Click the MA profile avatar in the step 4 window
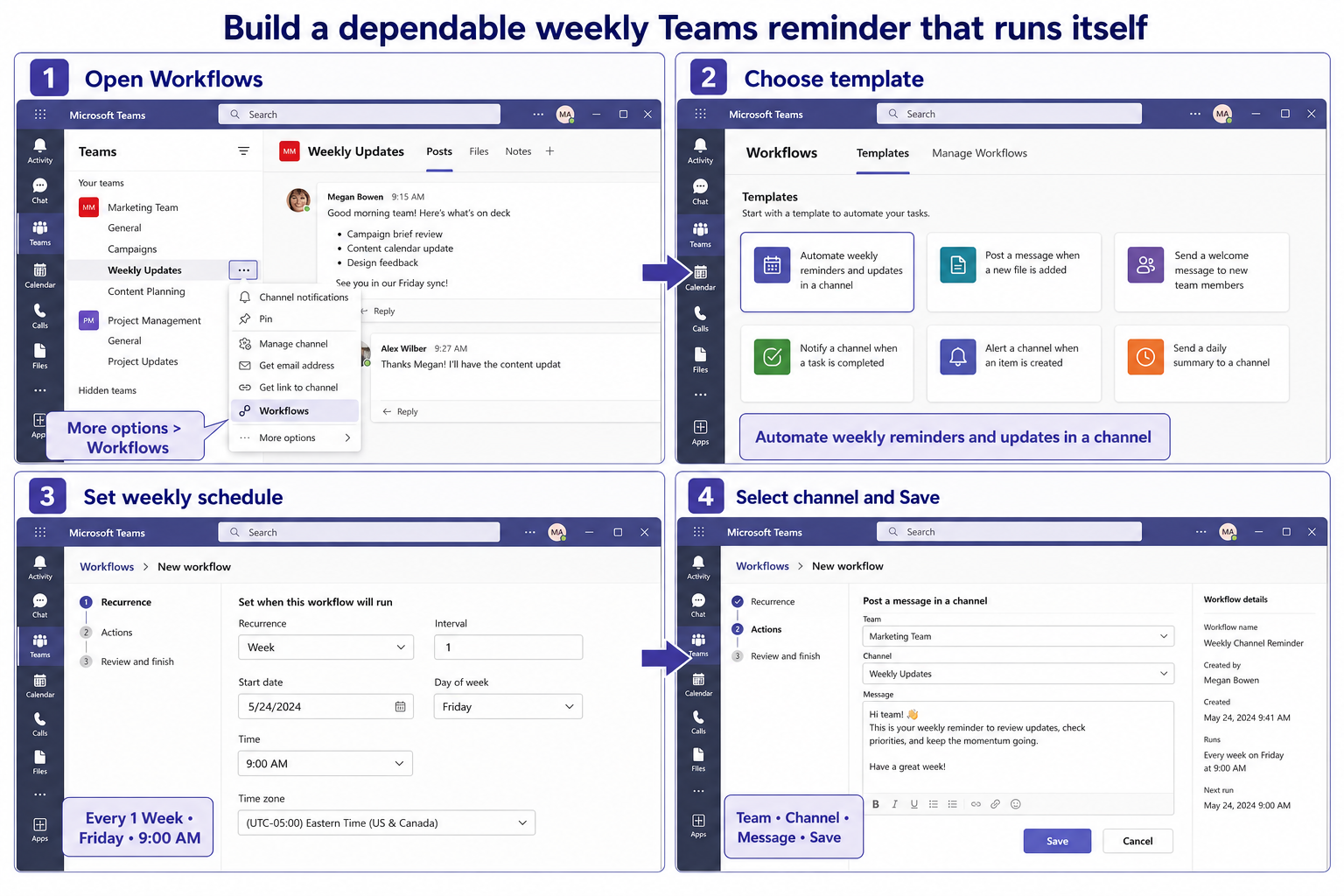The image size is (1344, 896). tap(1228, 532)
